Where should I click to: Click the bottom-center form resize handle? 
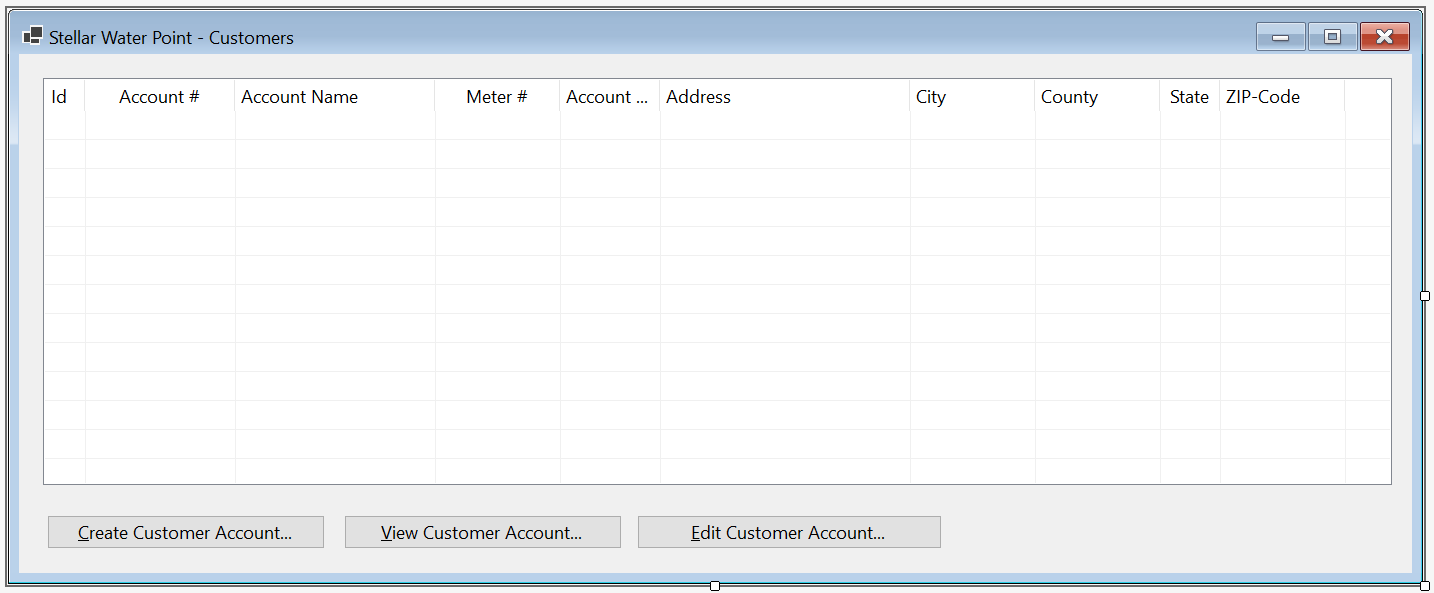tap(714, 586)
